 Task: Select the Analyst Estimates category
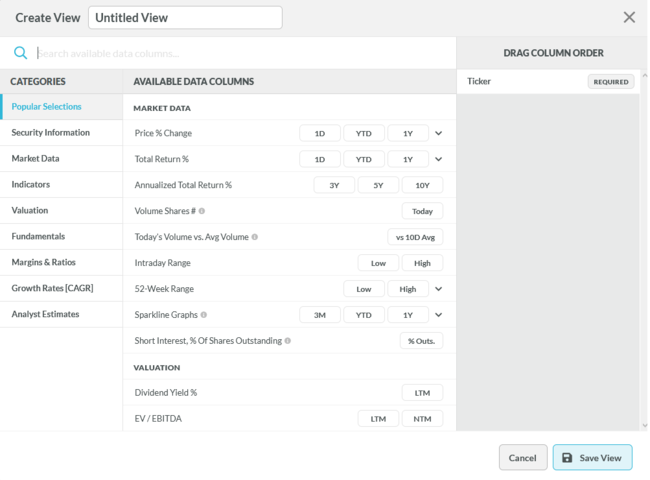pyautogui.click(x=45, y=315)
